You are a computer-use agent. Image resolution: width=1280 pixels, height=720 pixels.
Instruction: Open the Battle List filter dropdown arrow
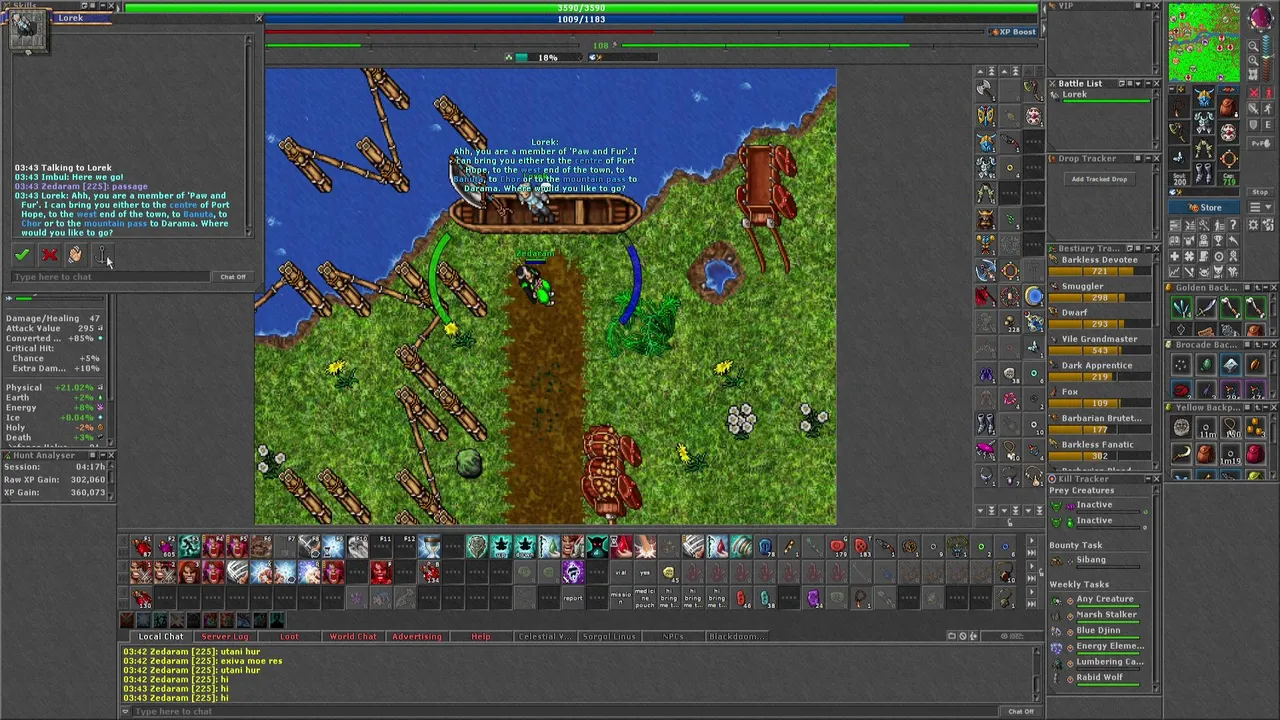[x=1138, y=84]
